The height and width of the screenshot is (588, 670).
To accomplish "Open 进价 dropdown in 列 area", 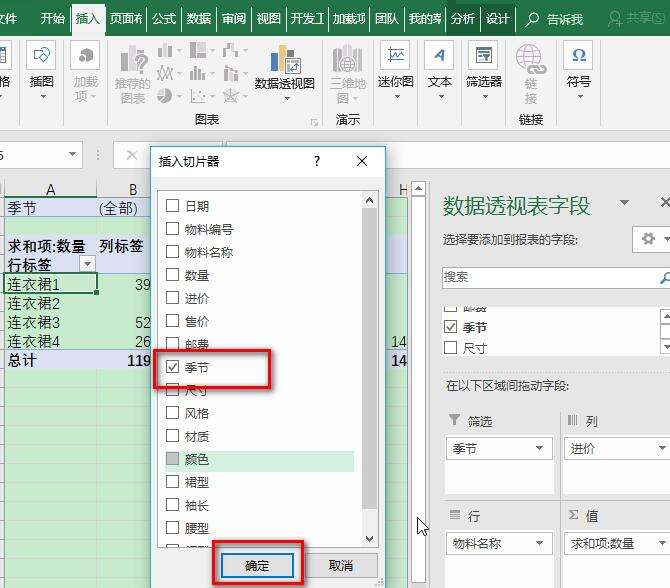I will 662,448.
